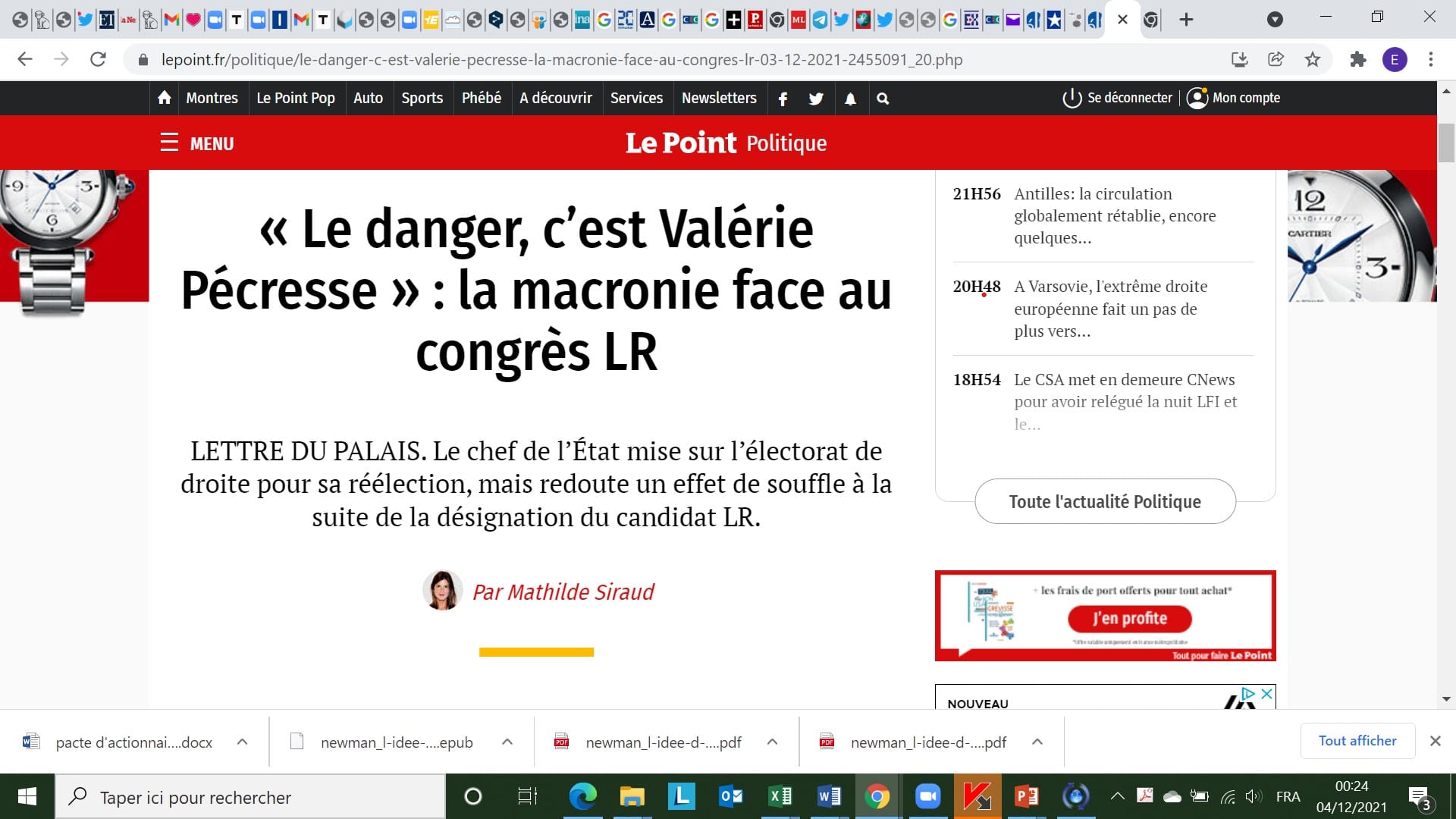Open Newsletters navigation item

[718, 98]
